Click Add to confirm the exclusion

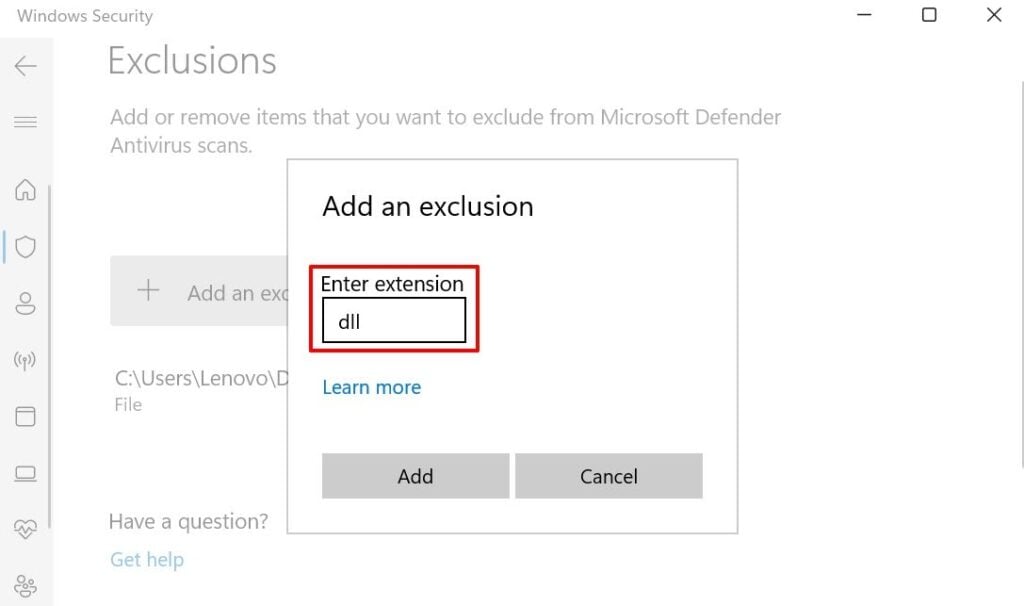tap(415, 476)
